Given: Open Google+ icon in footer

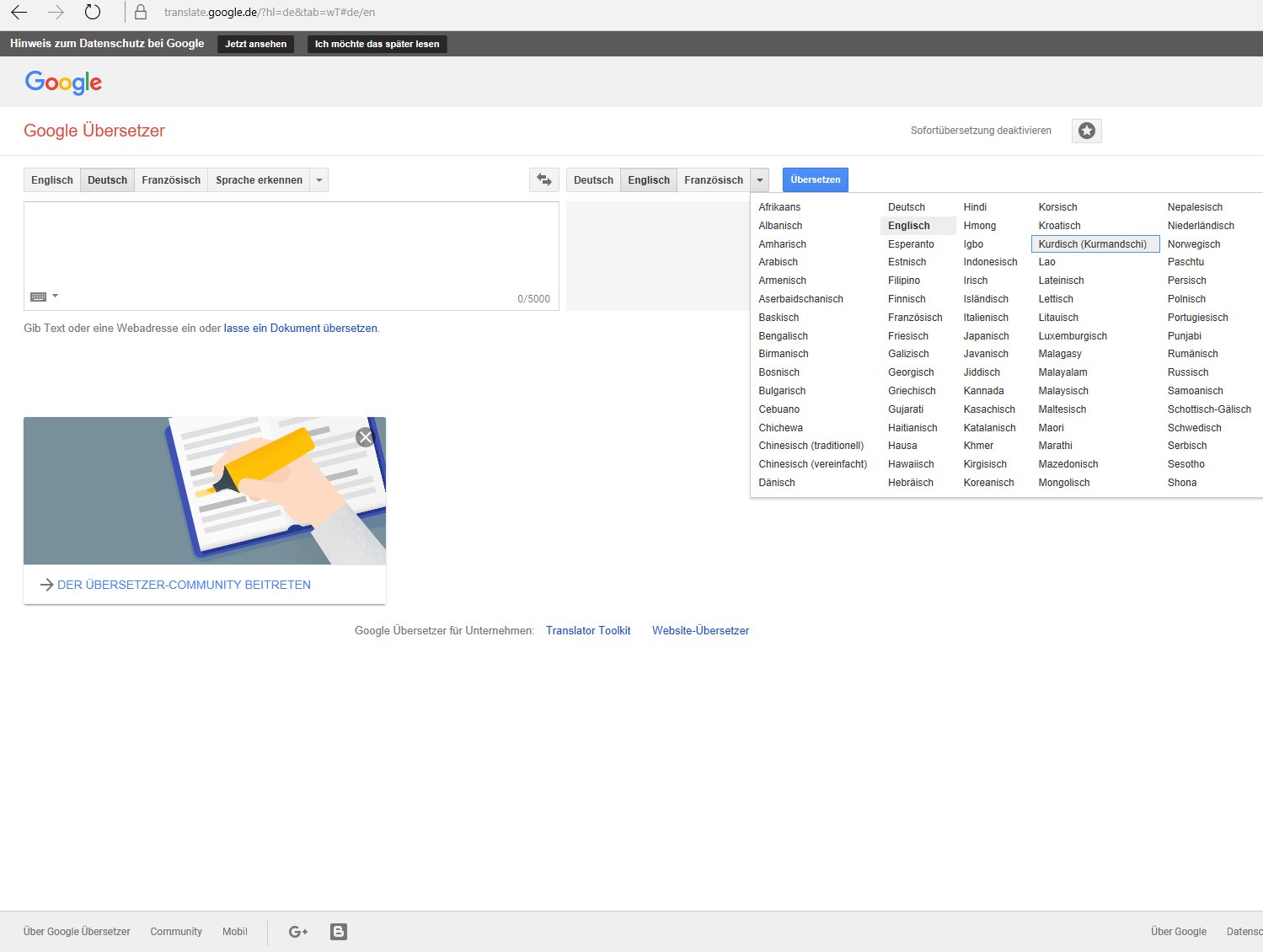Looking at the screenshot, I should [x=298, y=932].
